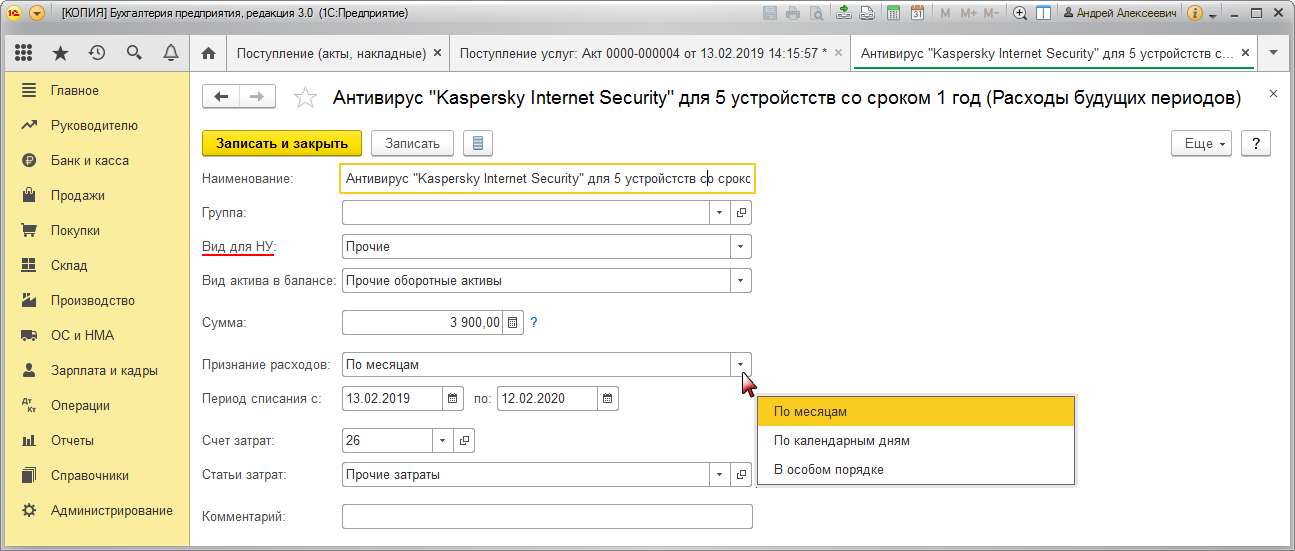Open the Notifications bell icon

click(171, 53)
